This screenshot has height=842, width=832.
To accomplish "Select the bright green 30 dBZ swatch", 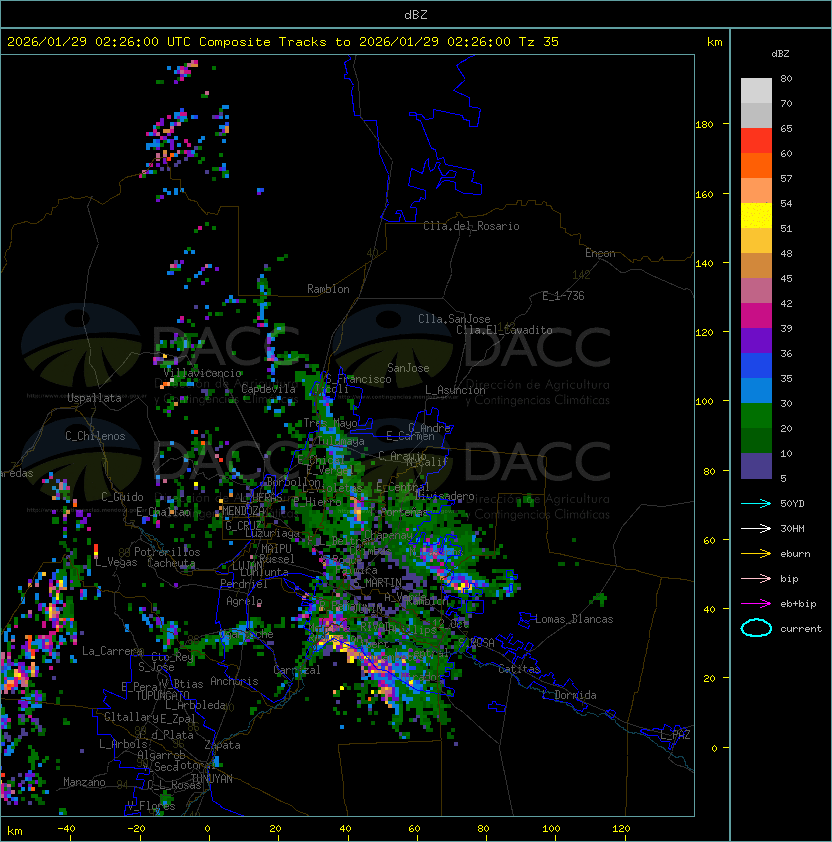I will pyautogui.click(x=756, y=416).
